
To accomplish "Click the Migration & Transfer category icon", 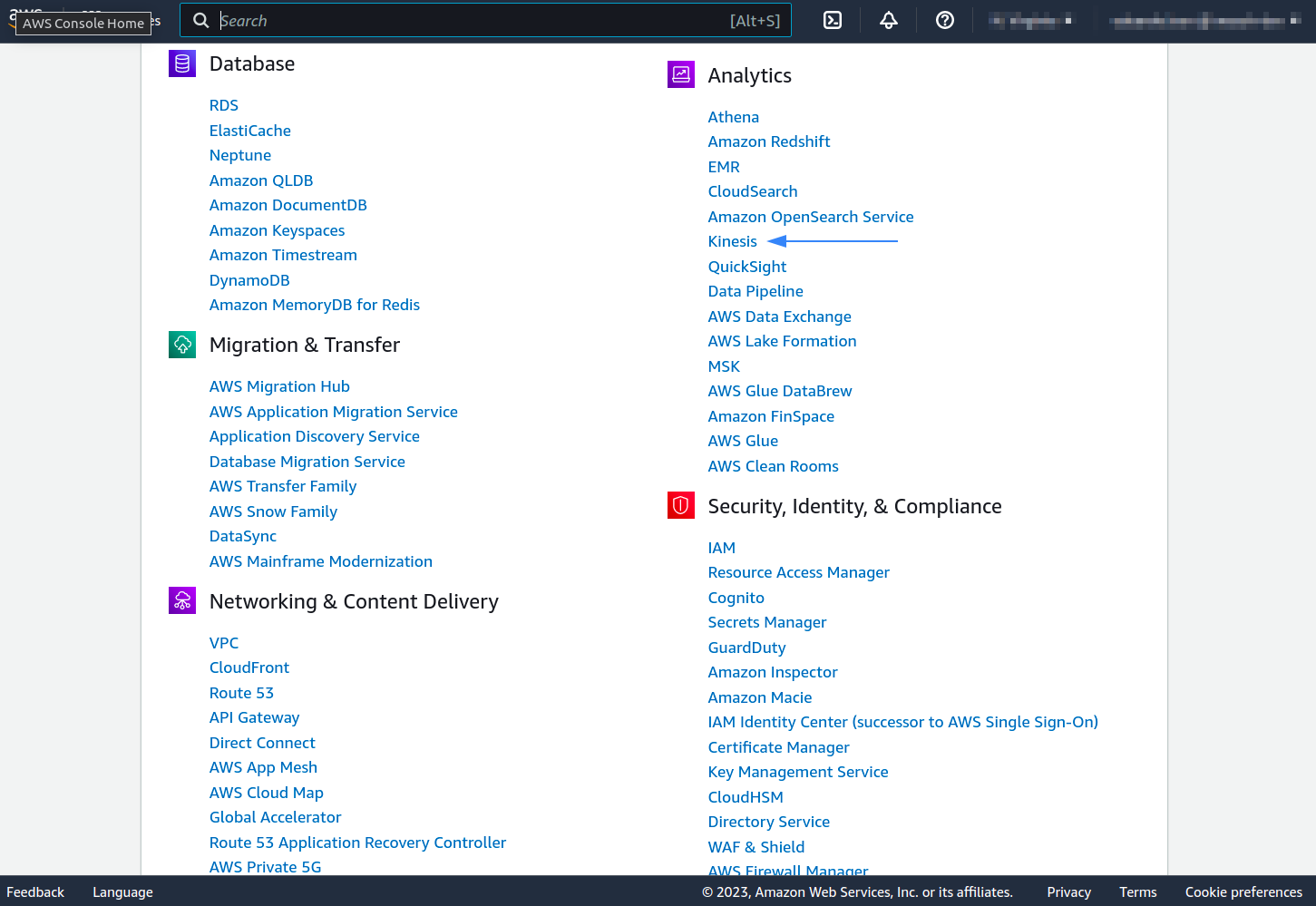I will coord(182,345).
